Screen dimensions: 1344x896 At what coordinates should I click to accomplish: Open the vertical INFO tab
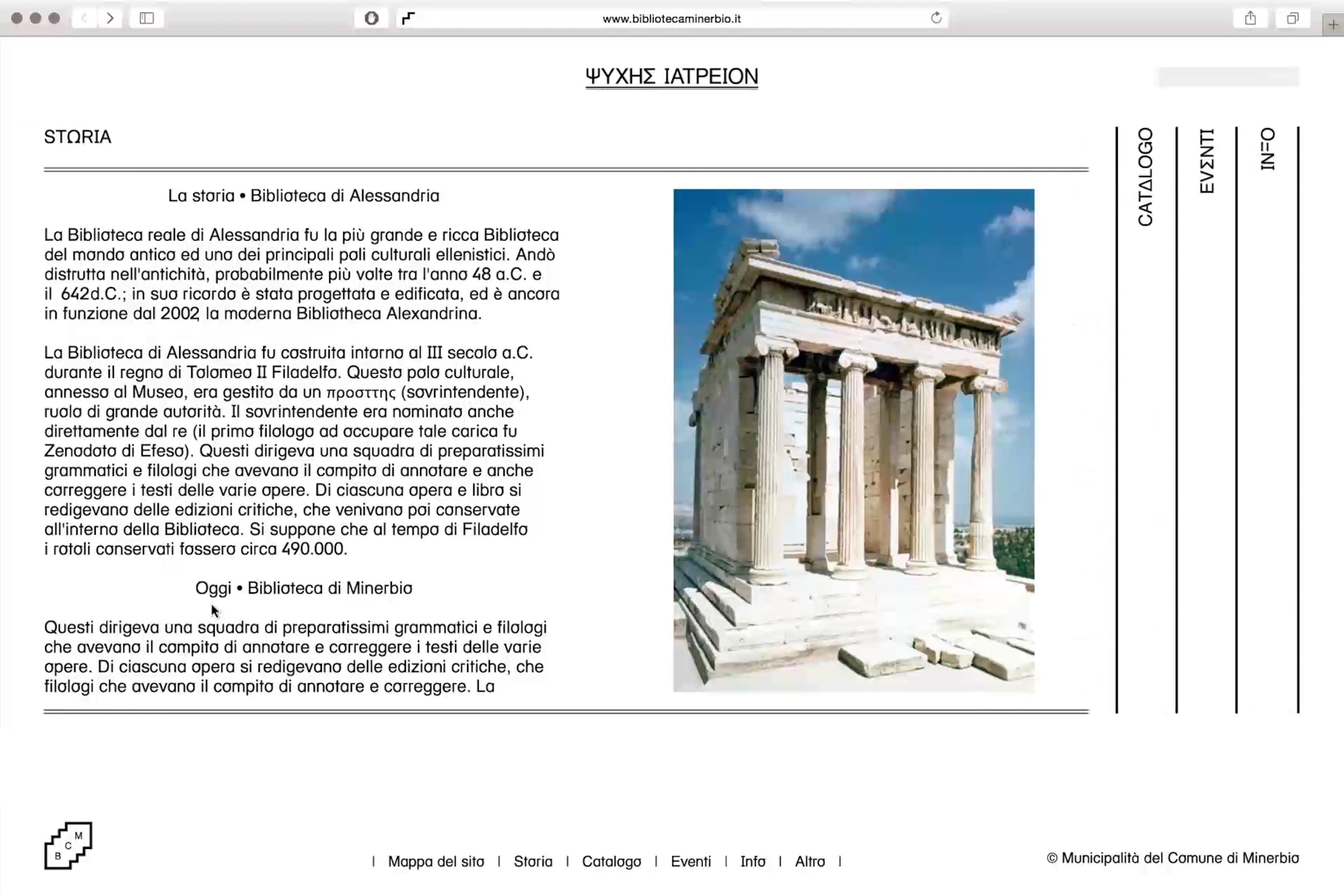coord(1267,149)
